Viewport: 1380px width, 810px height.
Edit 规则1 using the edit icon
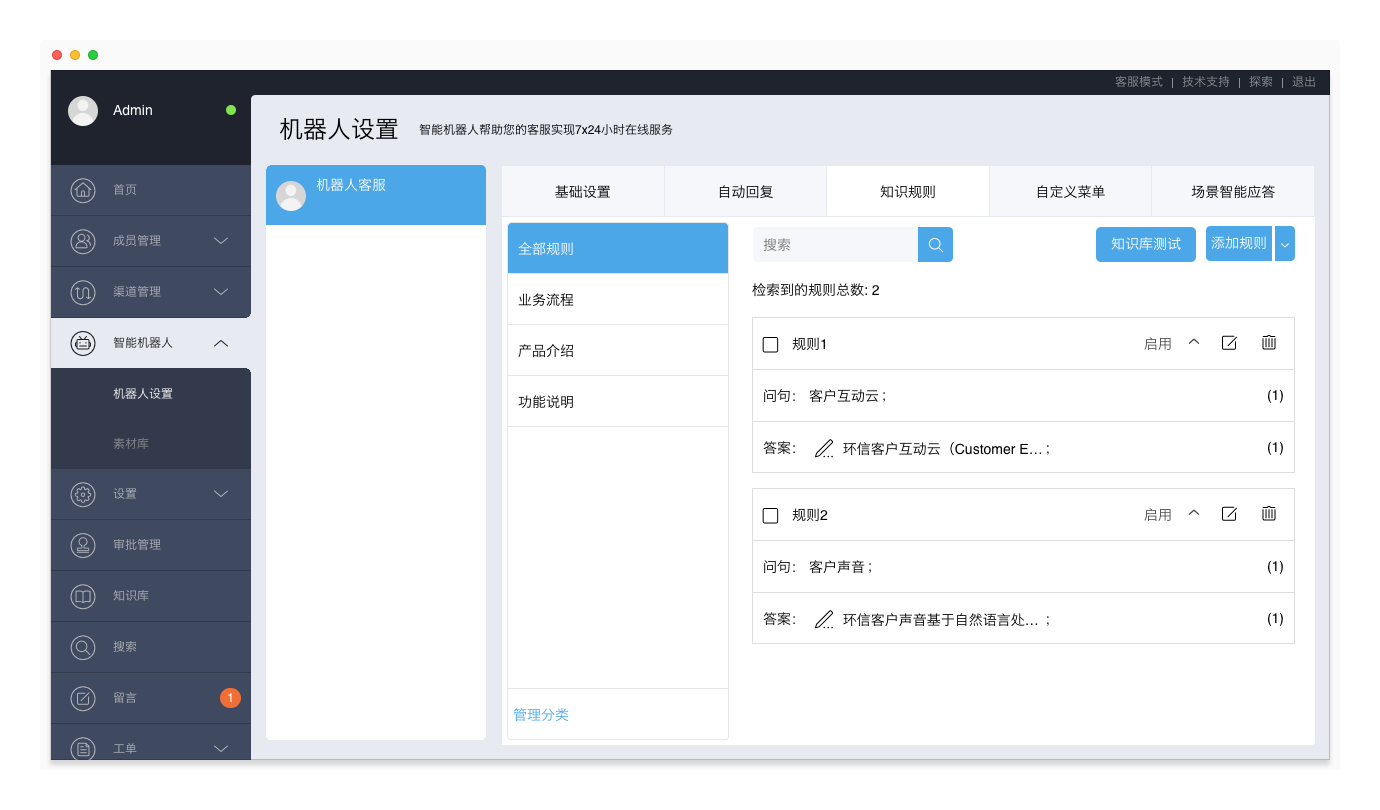click(x=1229, y=343)
